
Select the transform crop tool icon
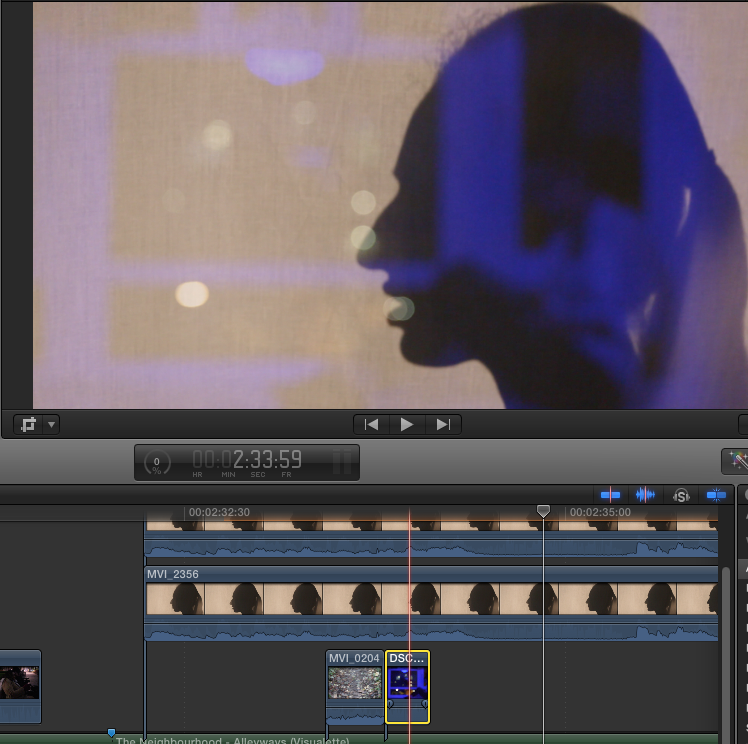click(28, 424)
